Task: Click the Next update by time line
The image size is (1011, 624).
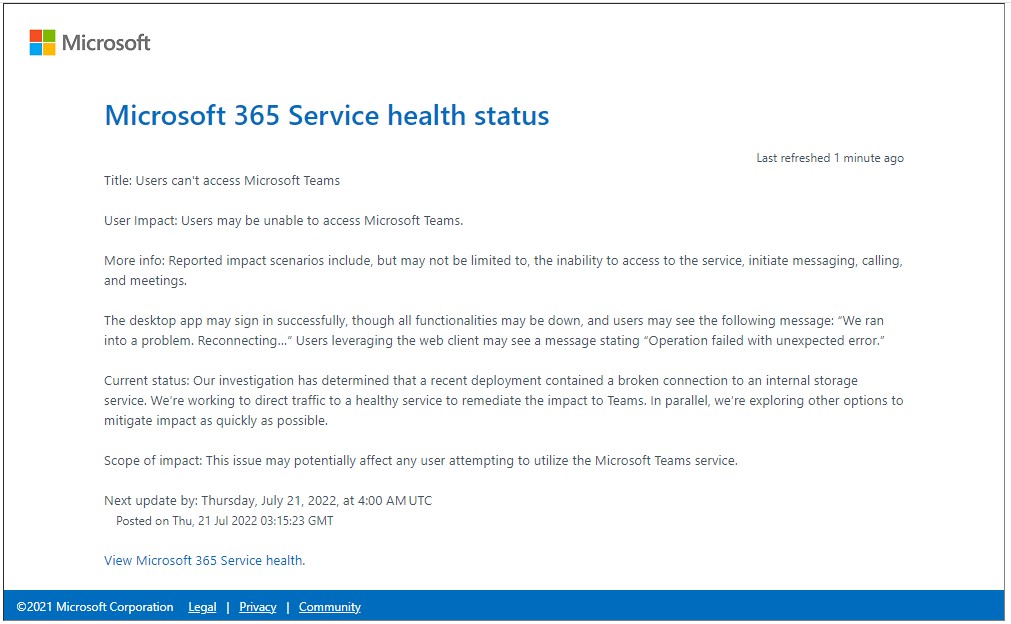Action: click(268, 501)
